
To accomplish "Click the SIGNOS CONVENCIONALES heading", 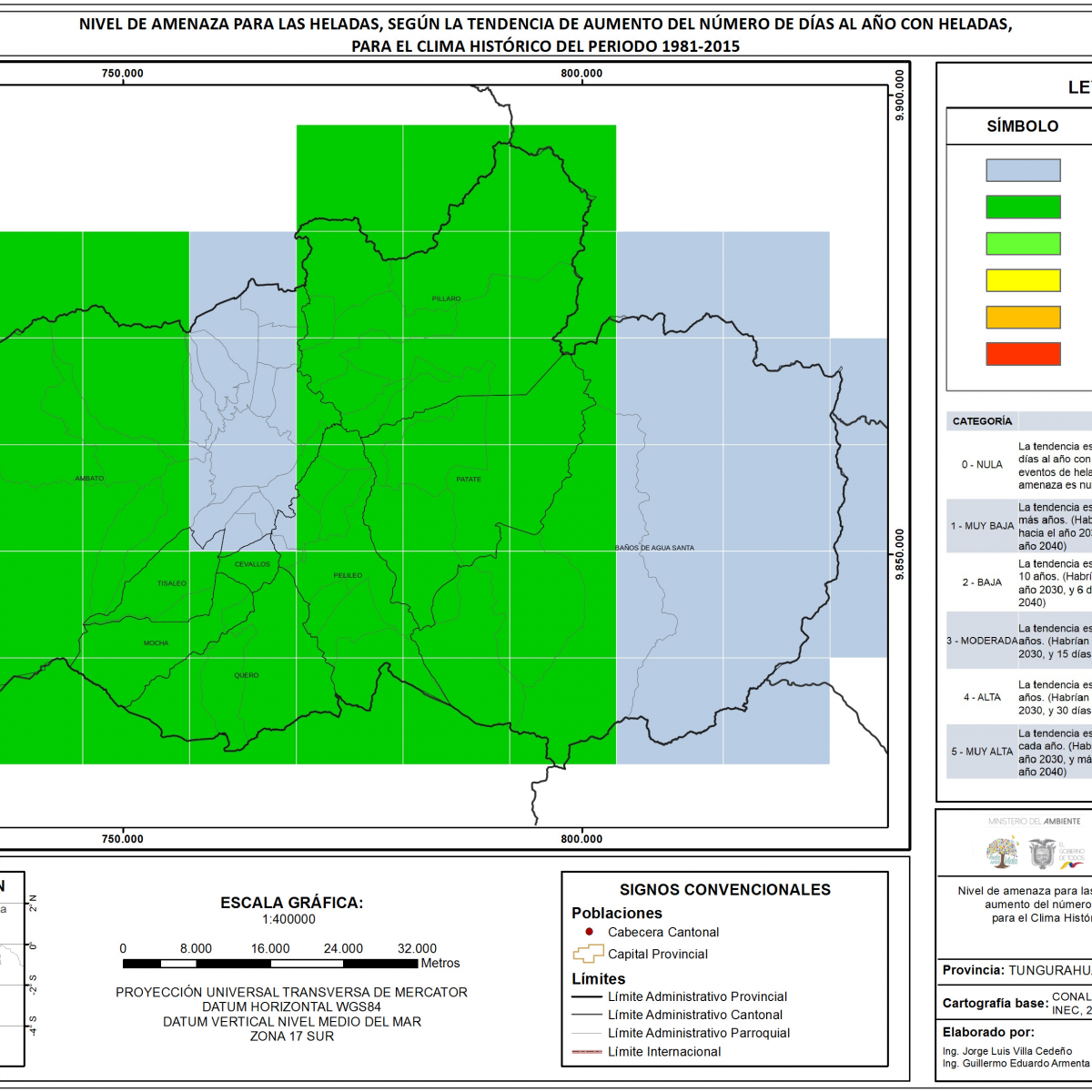I will point(725,890).
